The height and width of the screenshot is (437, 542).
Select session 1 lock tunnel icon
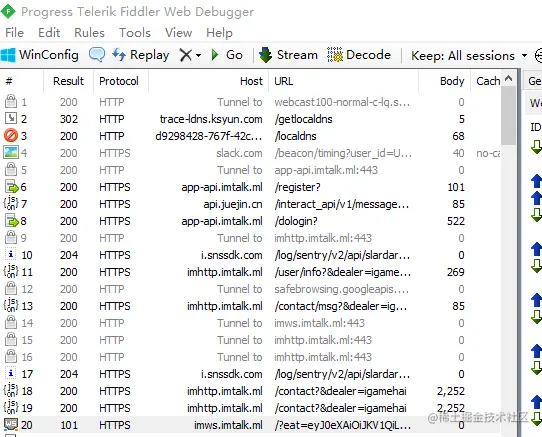(11, 101)
